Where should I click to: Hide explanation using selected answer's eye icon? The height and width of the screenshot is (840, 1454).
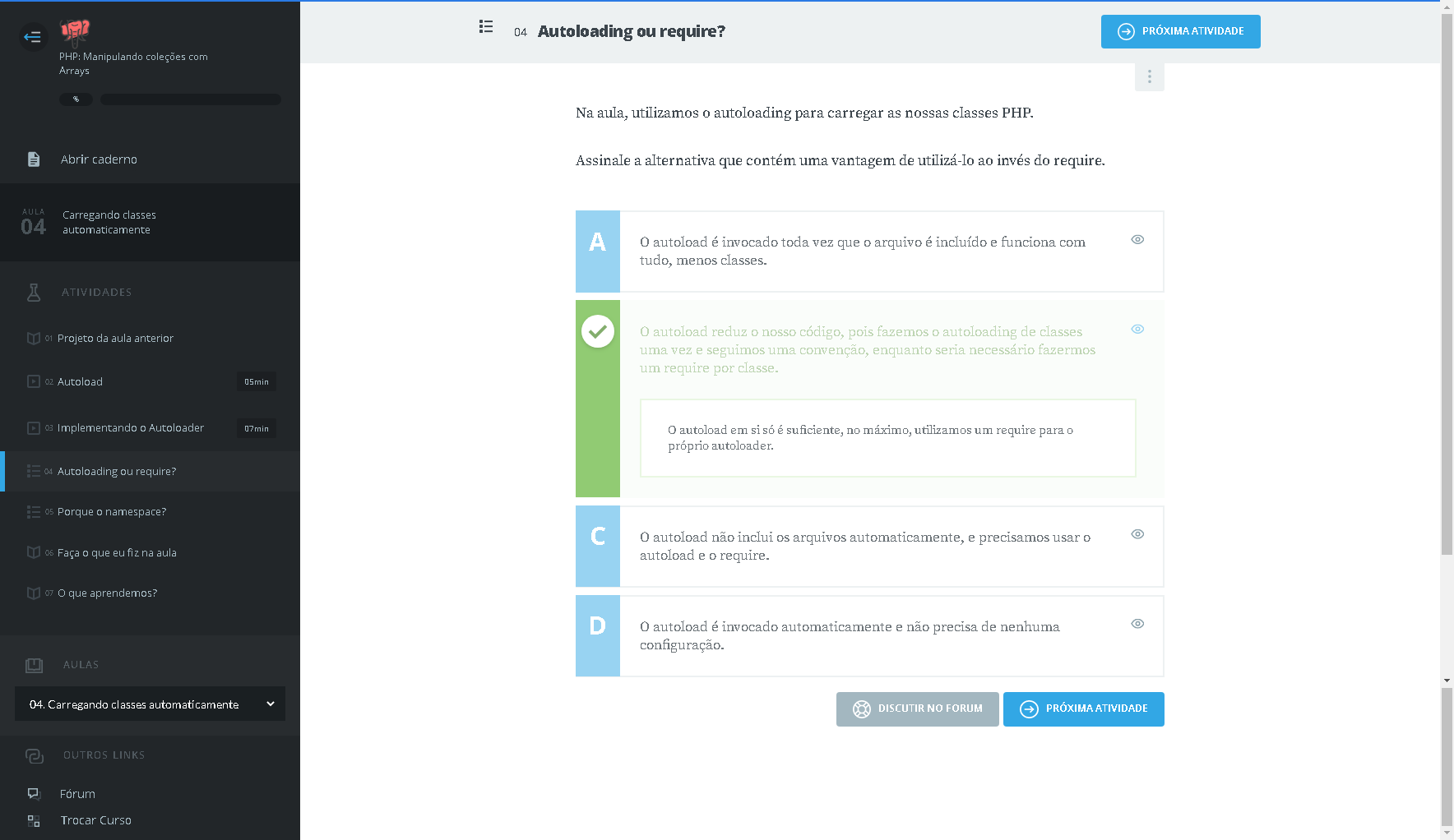pos(1137,330)
